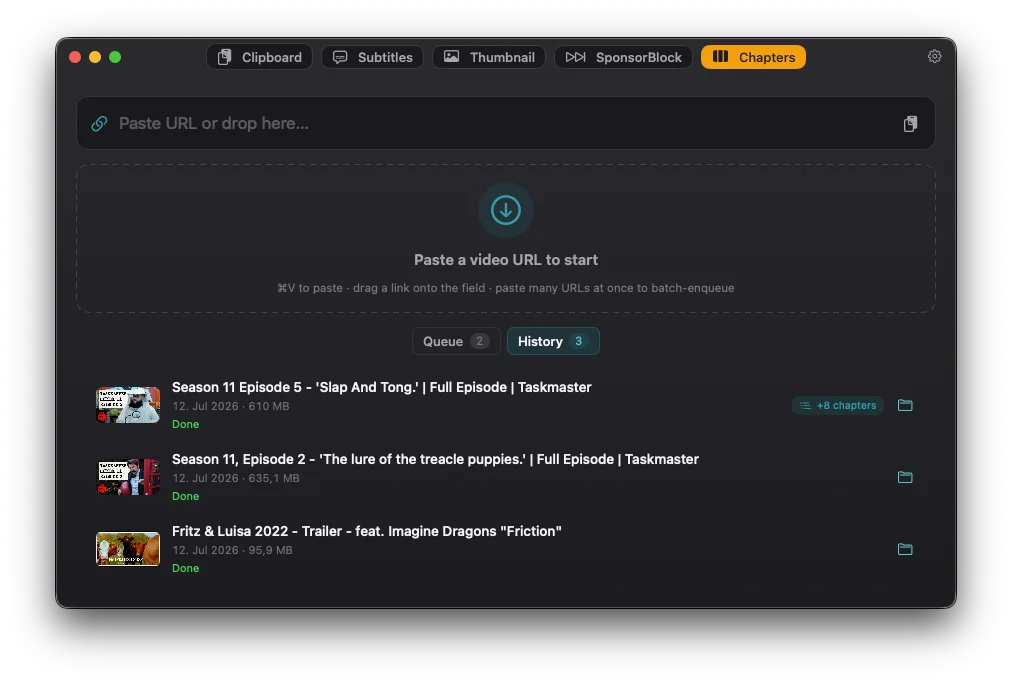The height and width of the screenshot is (682, 1012).
Task: Click the Clipboard icon in the toolbar
Action: (224, 57)
